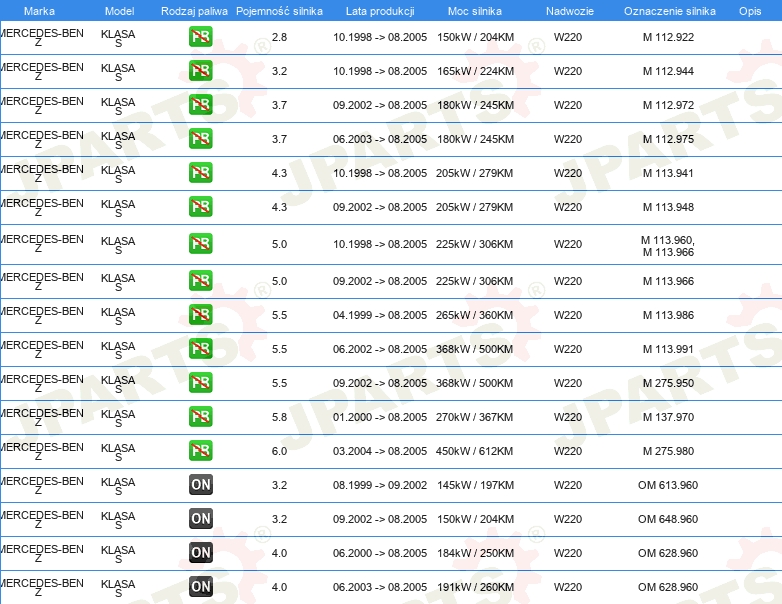Click the Marka column header
782x604 pixels.
[39, 11]
